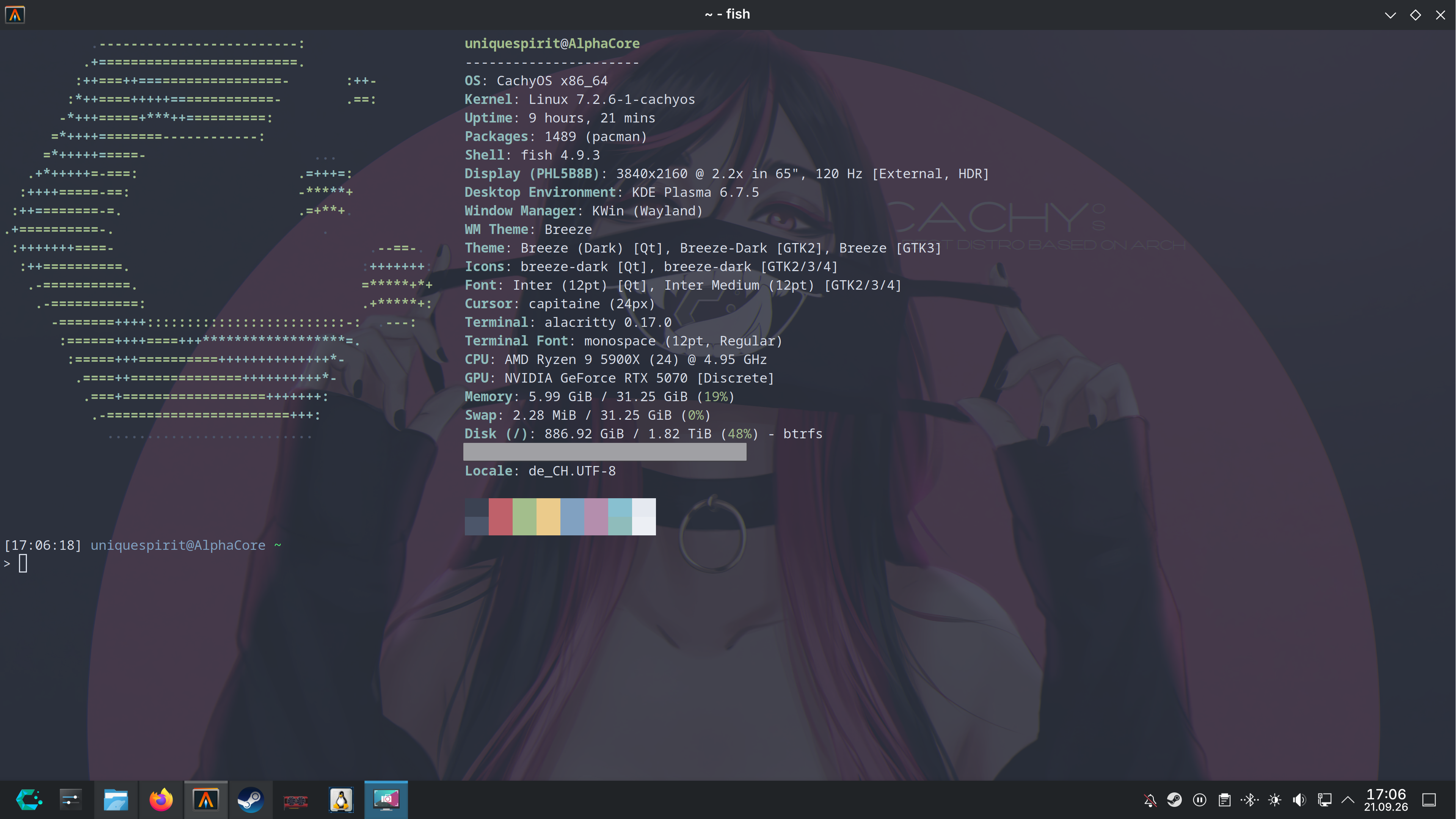Click the "Font: Inter (12pt)" line
Viewport: 1456px width, 819px height.
click(x=683, y=286)
